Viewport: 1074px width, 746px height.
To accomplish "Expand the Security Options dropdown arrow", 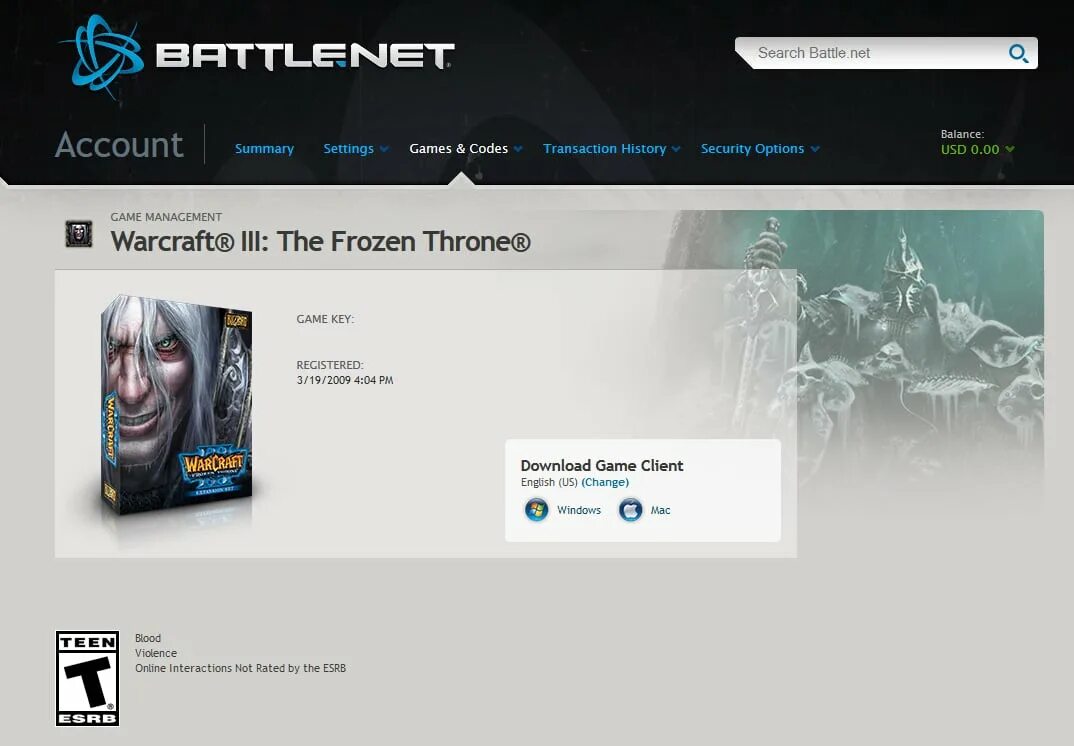I will (814, 149).
